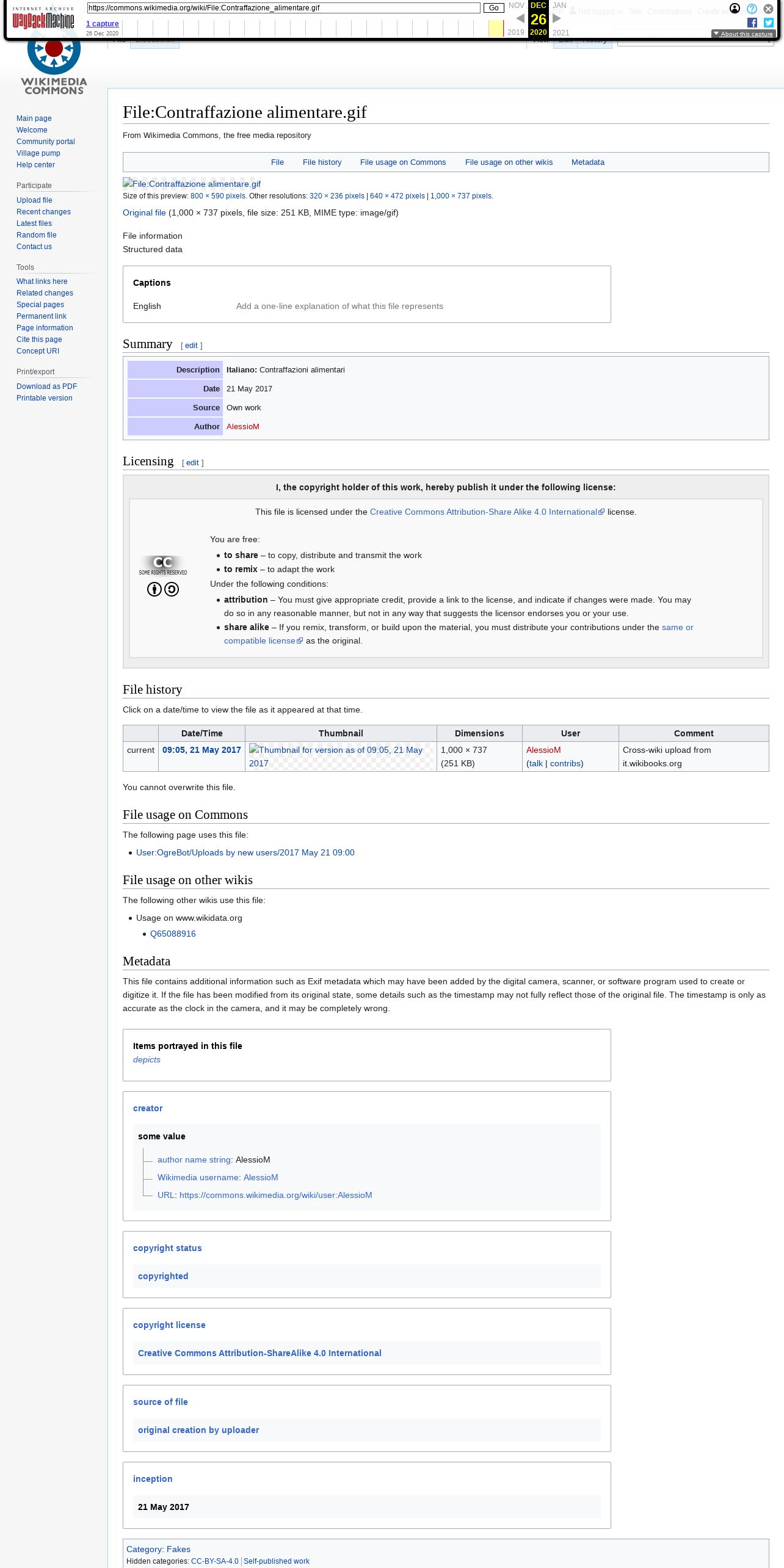This screenshot has width=784, height=1568.
Task: Click the attribution BY license icon
Action: [154, 589]
